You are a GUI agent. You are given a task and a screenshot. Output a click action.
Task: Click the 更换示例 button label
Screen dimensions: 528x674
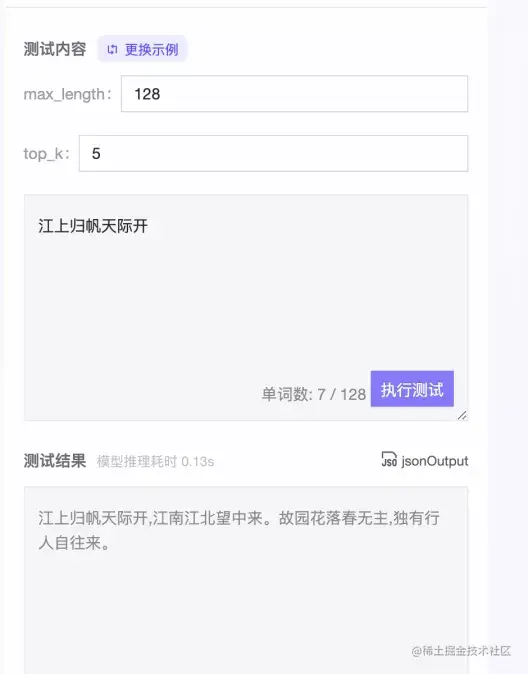(x=151, y=49)
